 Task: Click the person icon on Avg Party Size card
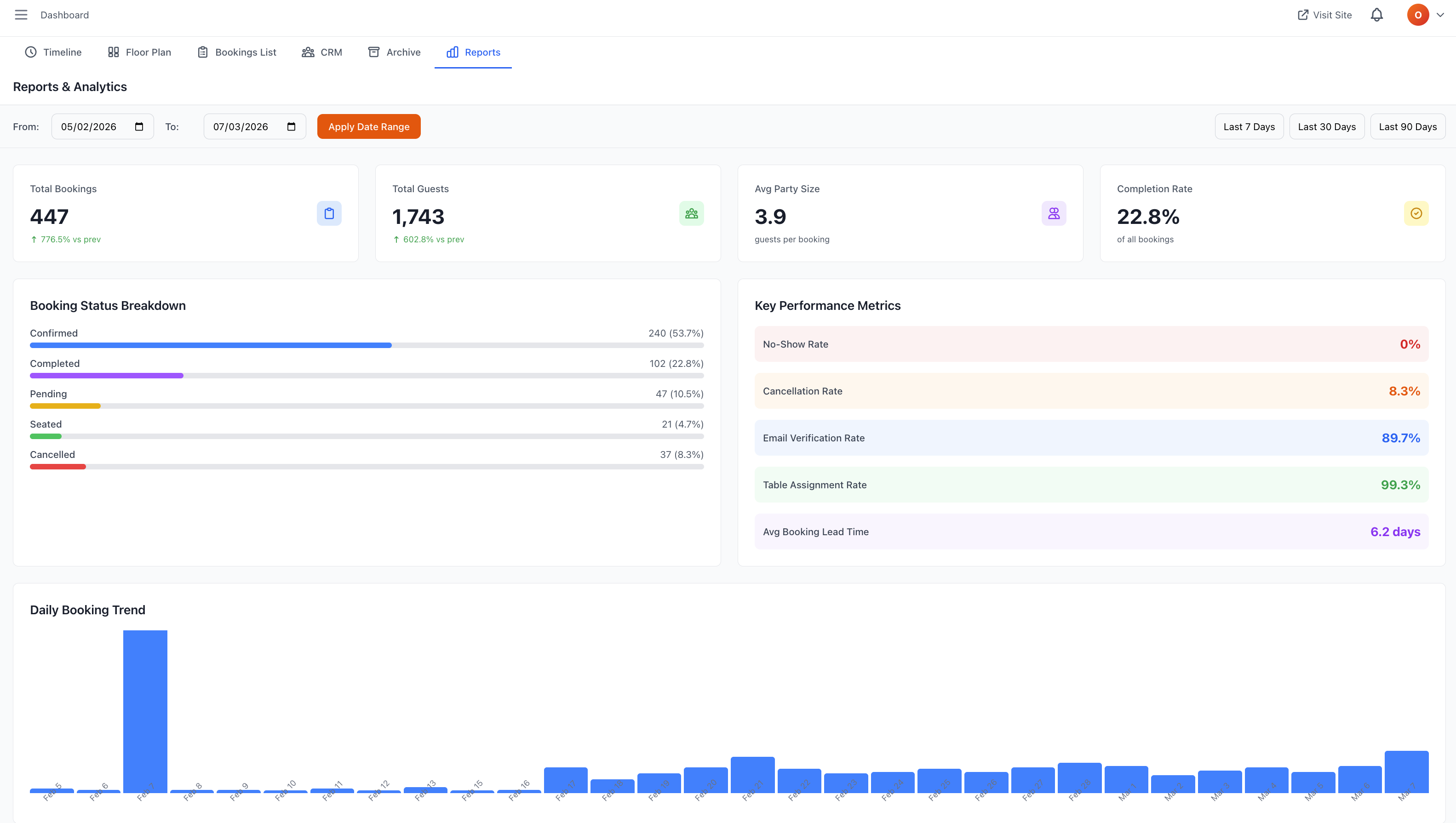tap(1054, 214)
